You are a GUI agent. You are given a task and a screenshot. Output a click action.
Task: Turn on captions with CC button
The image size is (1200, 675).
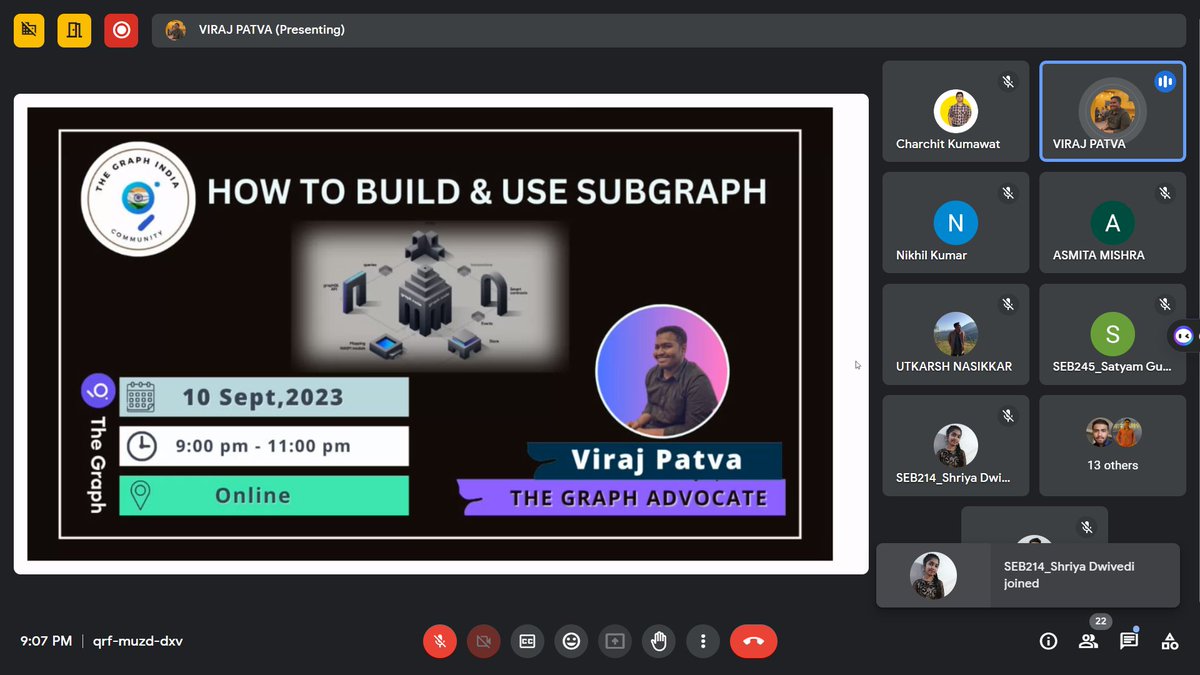[528, 641]
